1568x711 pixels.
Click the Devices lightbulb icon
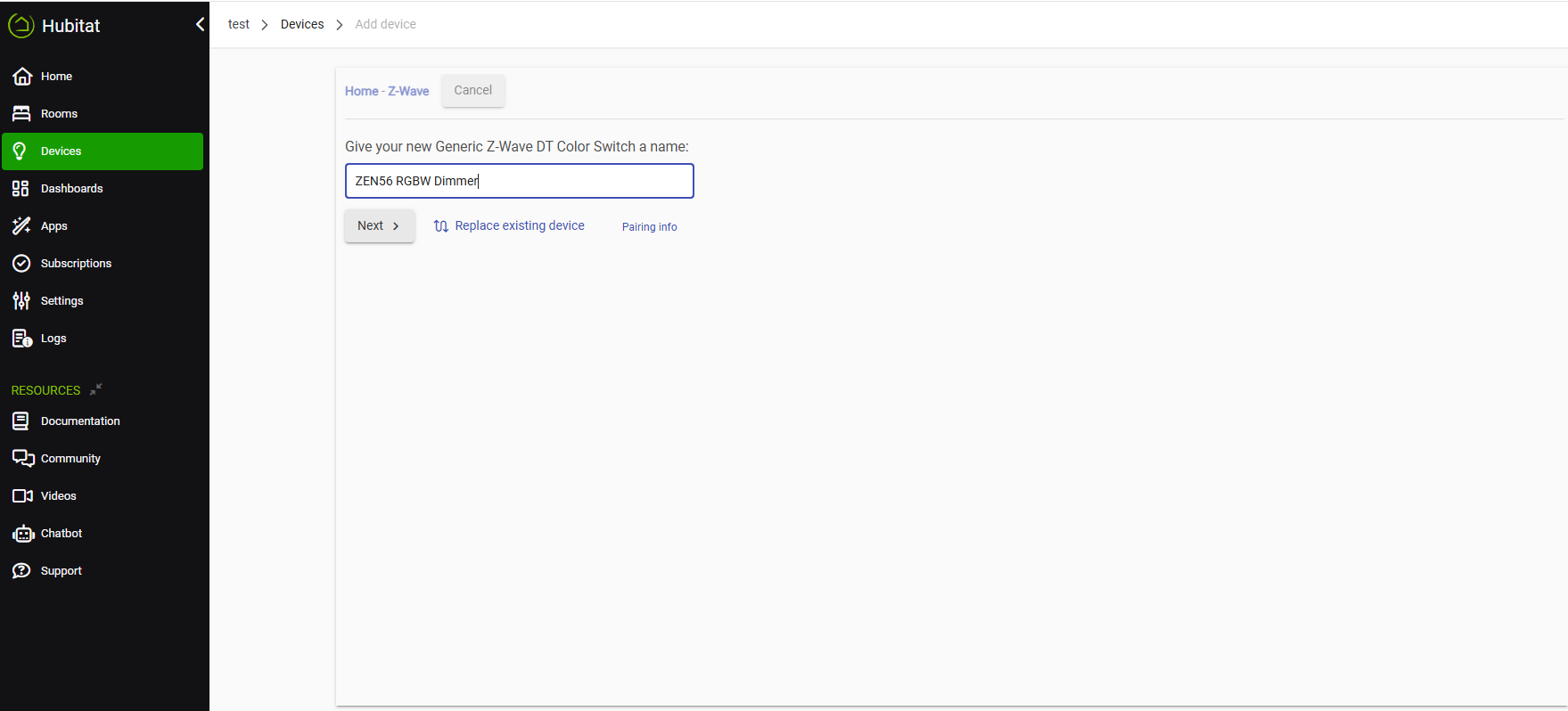pos(21,151)
